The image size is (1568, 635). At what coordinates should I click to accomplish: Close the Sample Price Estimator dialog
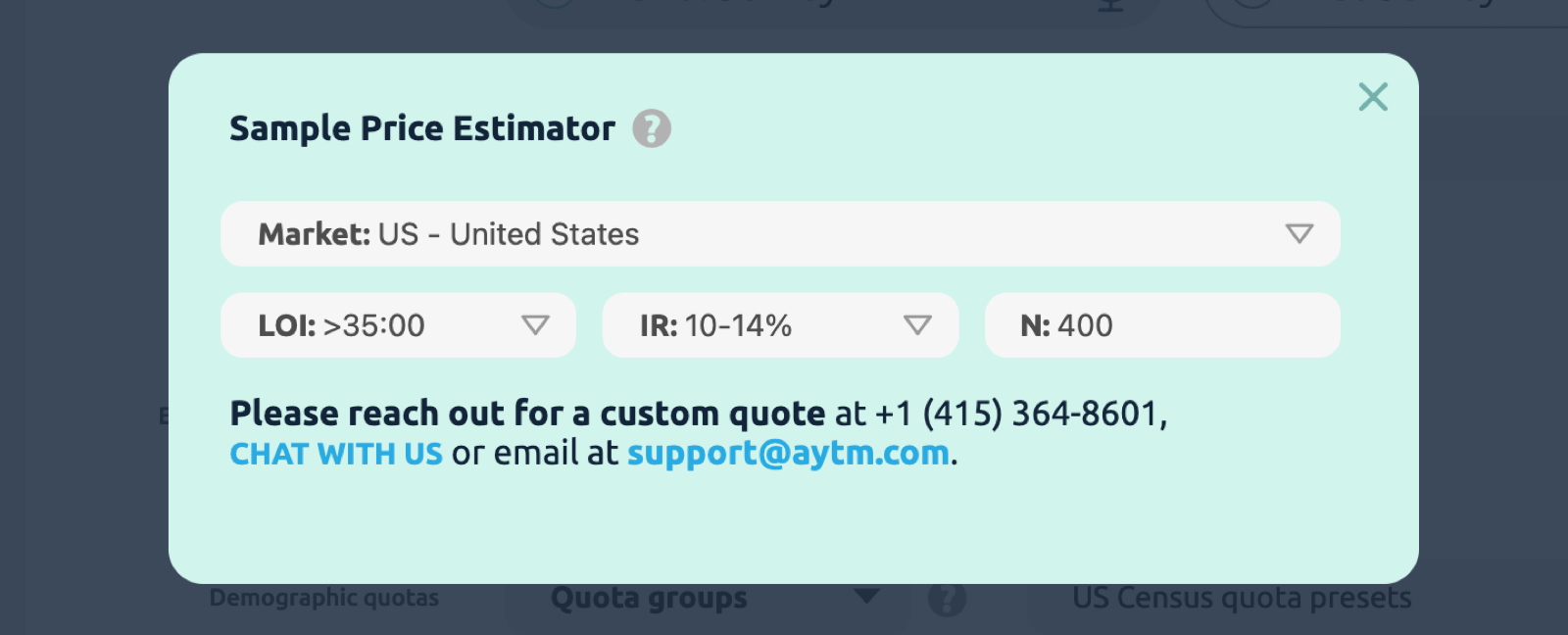(1373, 97)
